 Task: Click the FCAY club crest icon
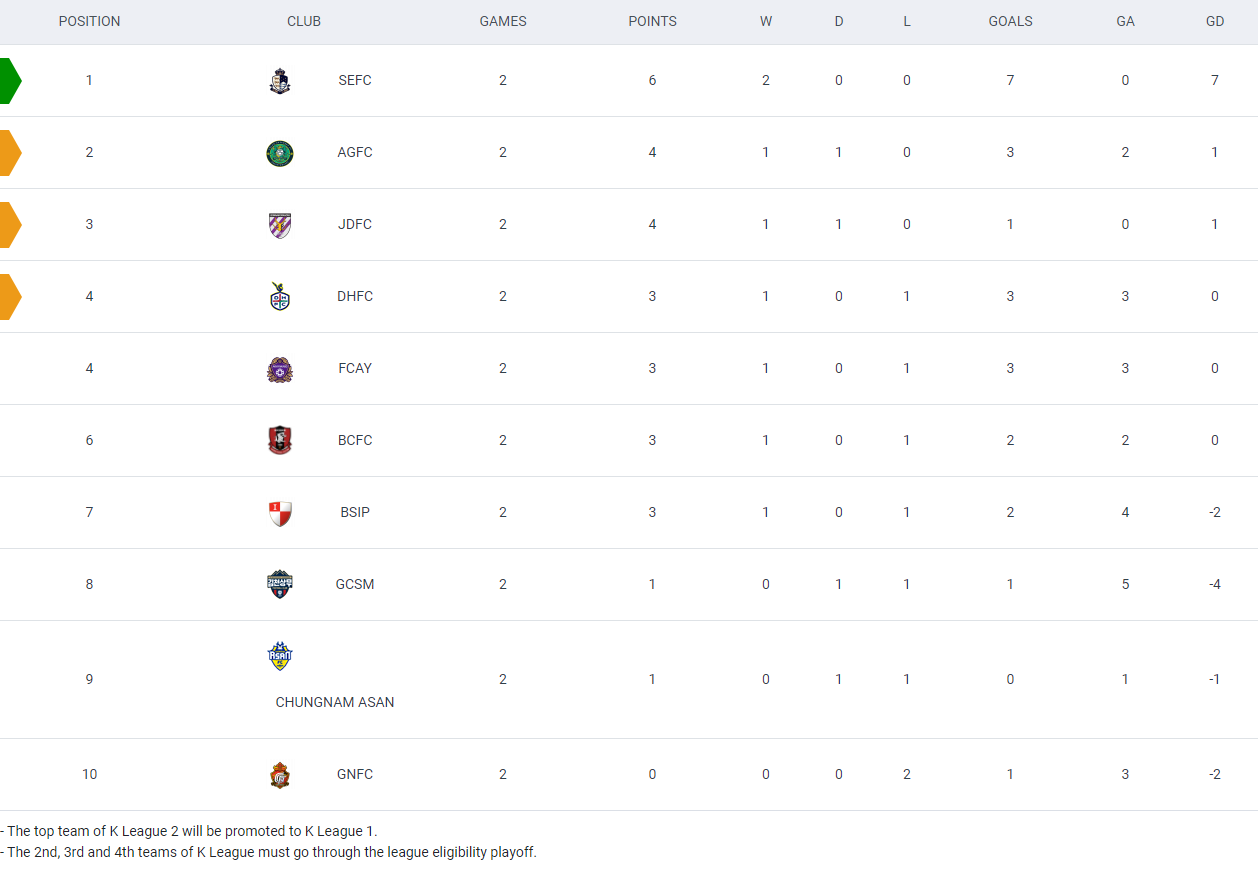tap(280, 369)
